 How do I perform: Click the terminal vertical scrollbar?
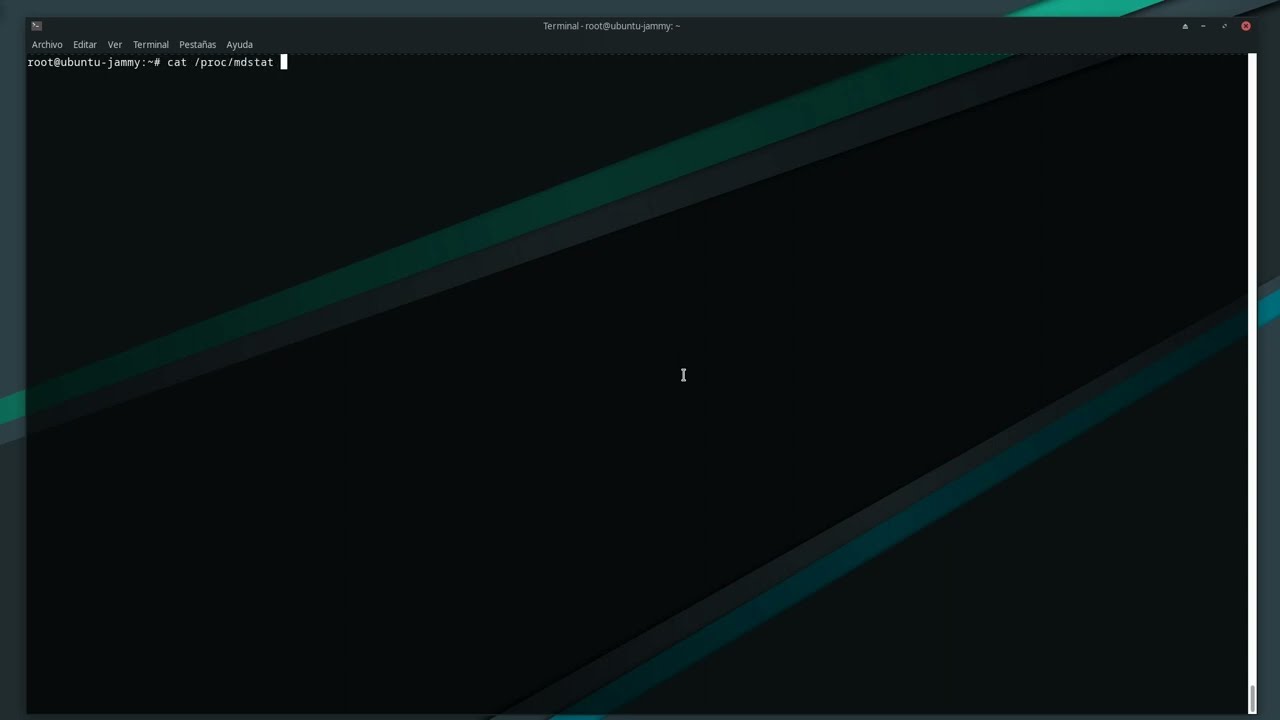[1252, 384]
